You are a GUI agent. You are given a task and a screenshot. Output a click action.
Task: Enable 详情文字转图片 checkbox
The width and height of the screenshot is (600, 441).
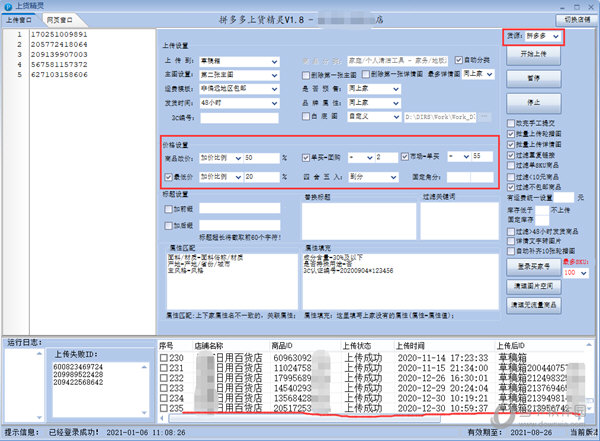tap(510, 241)
